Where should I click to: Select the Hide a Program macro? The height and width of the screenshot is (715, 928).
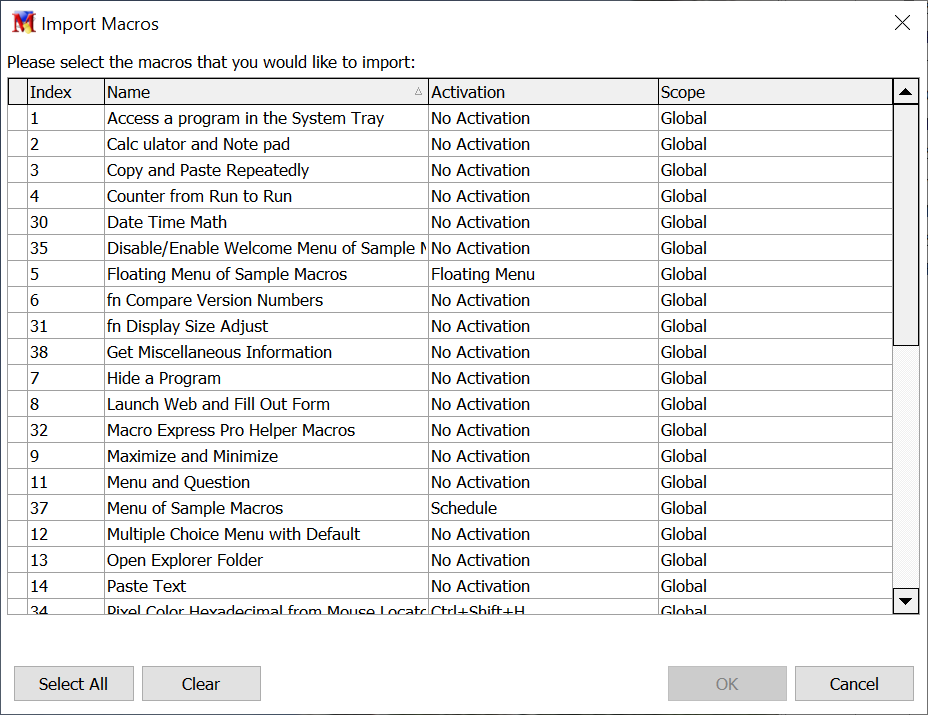coord(164,378)
